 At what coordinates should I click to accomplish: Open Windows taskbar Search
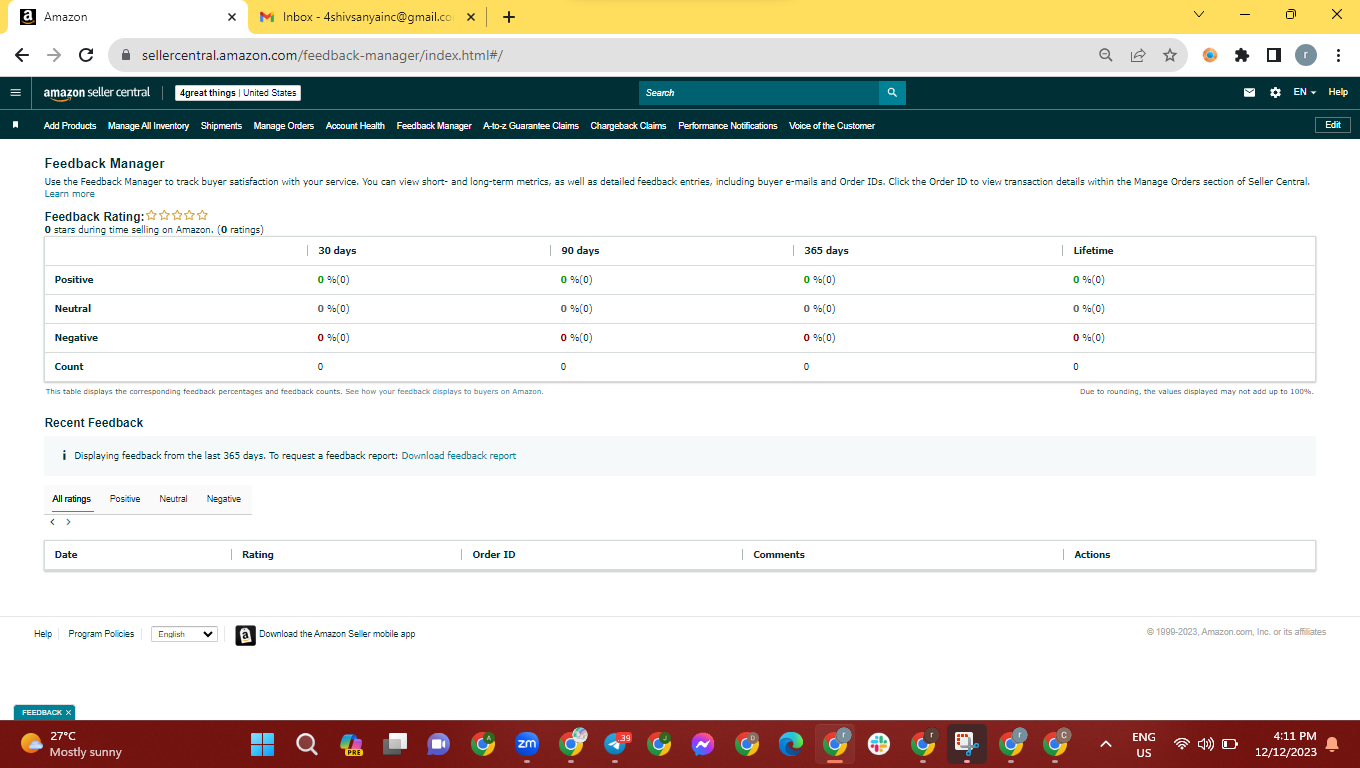tap(307, 744)
